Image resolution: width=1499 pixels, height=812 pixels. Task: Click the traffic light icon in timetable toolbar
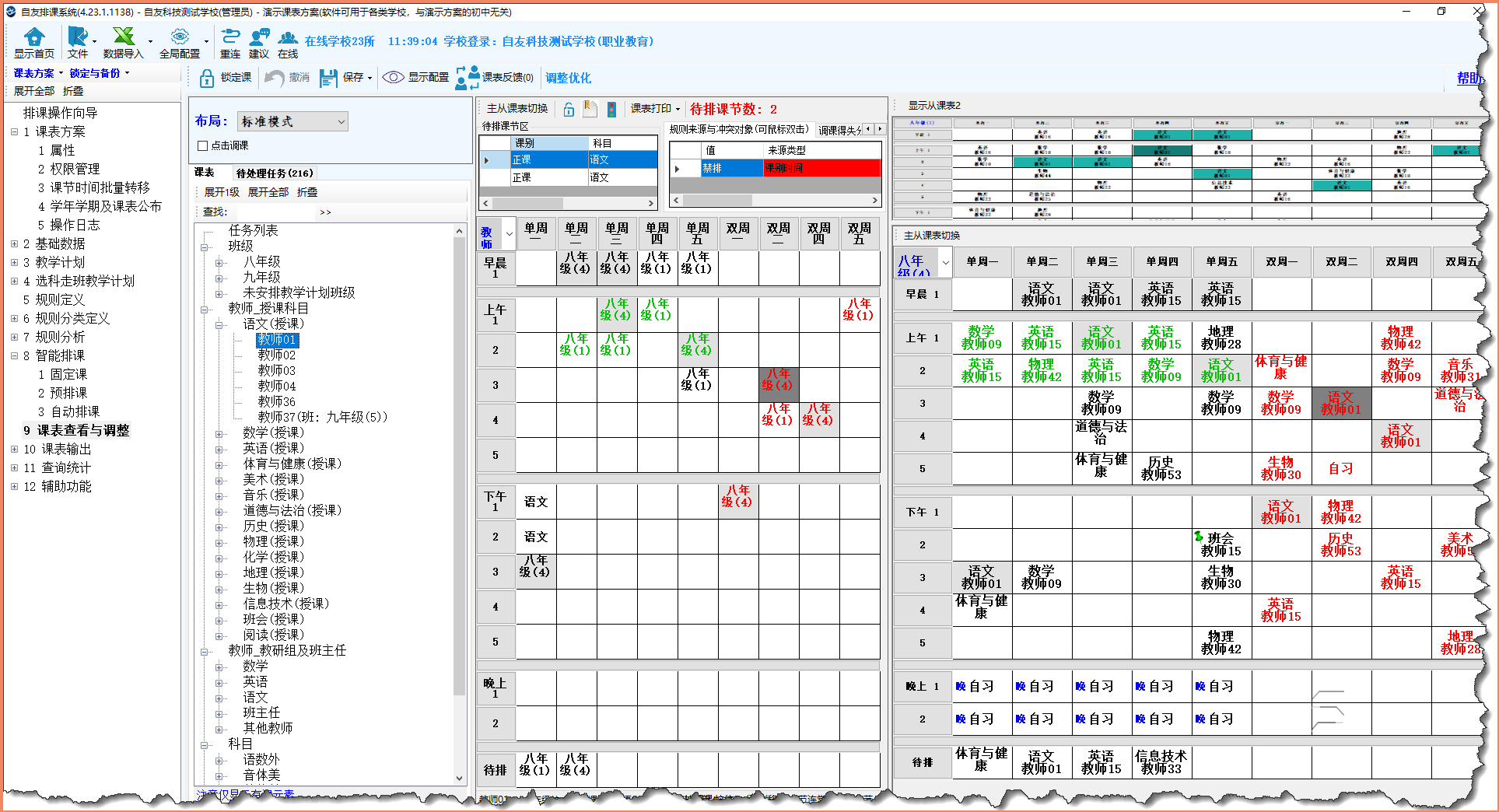point(612,110)
